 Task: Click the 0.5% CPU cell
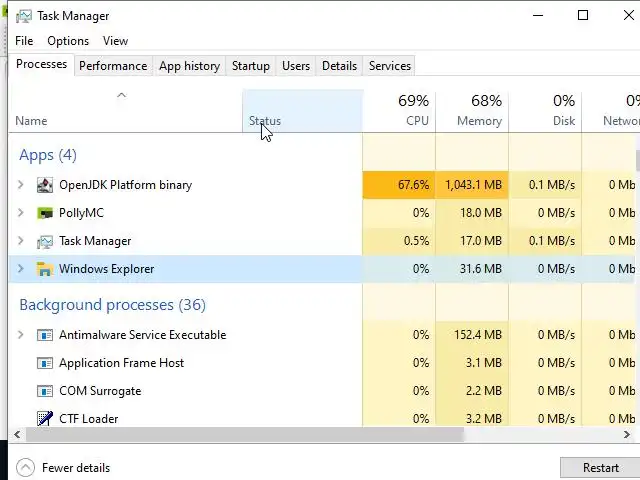pos(399,241)
